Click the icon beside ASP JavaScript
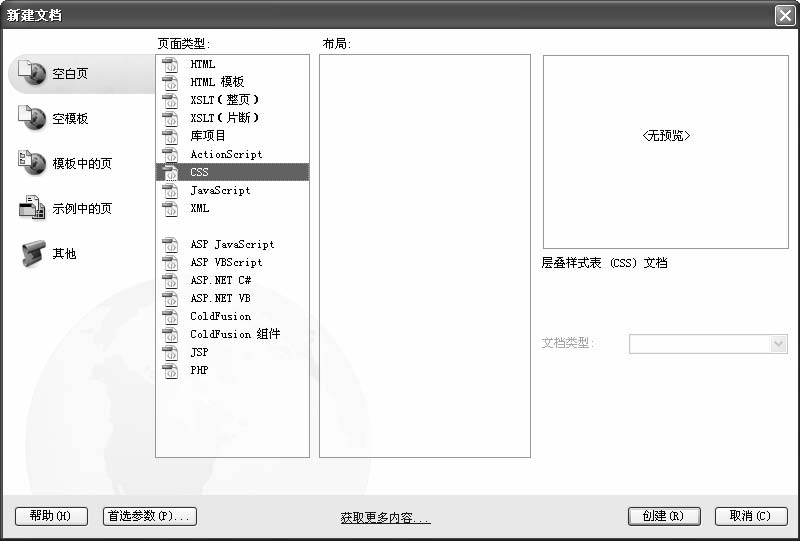Screen dimensions: 800x541 [x=170, y=244]
